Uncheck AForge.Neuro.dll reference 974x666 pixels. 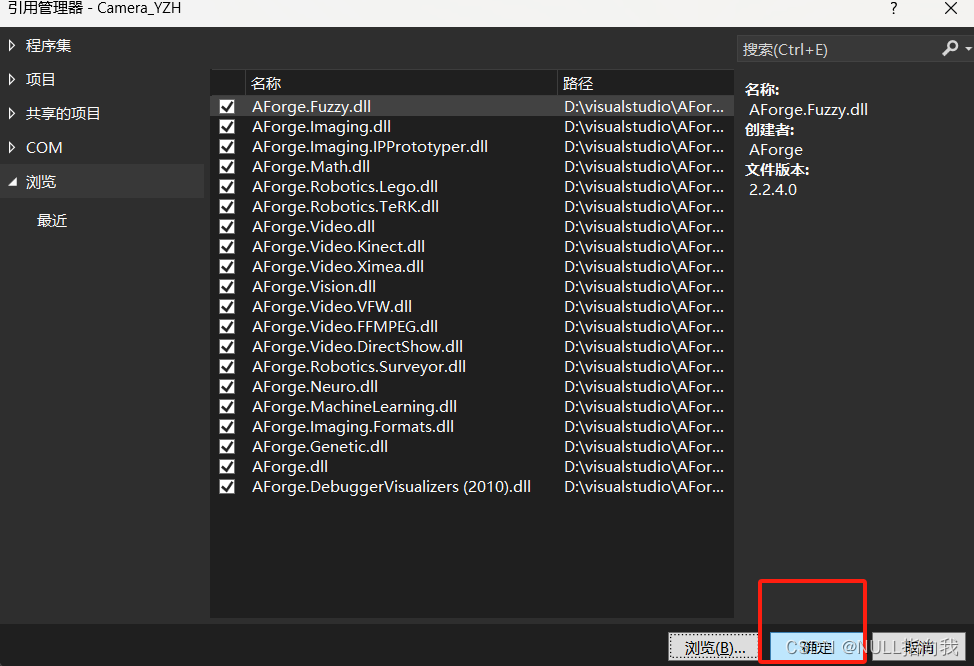[x=226, y=386]
